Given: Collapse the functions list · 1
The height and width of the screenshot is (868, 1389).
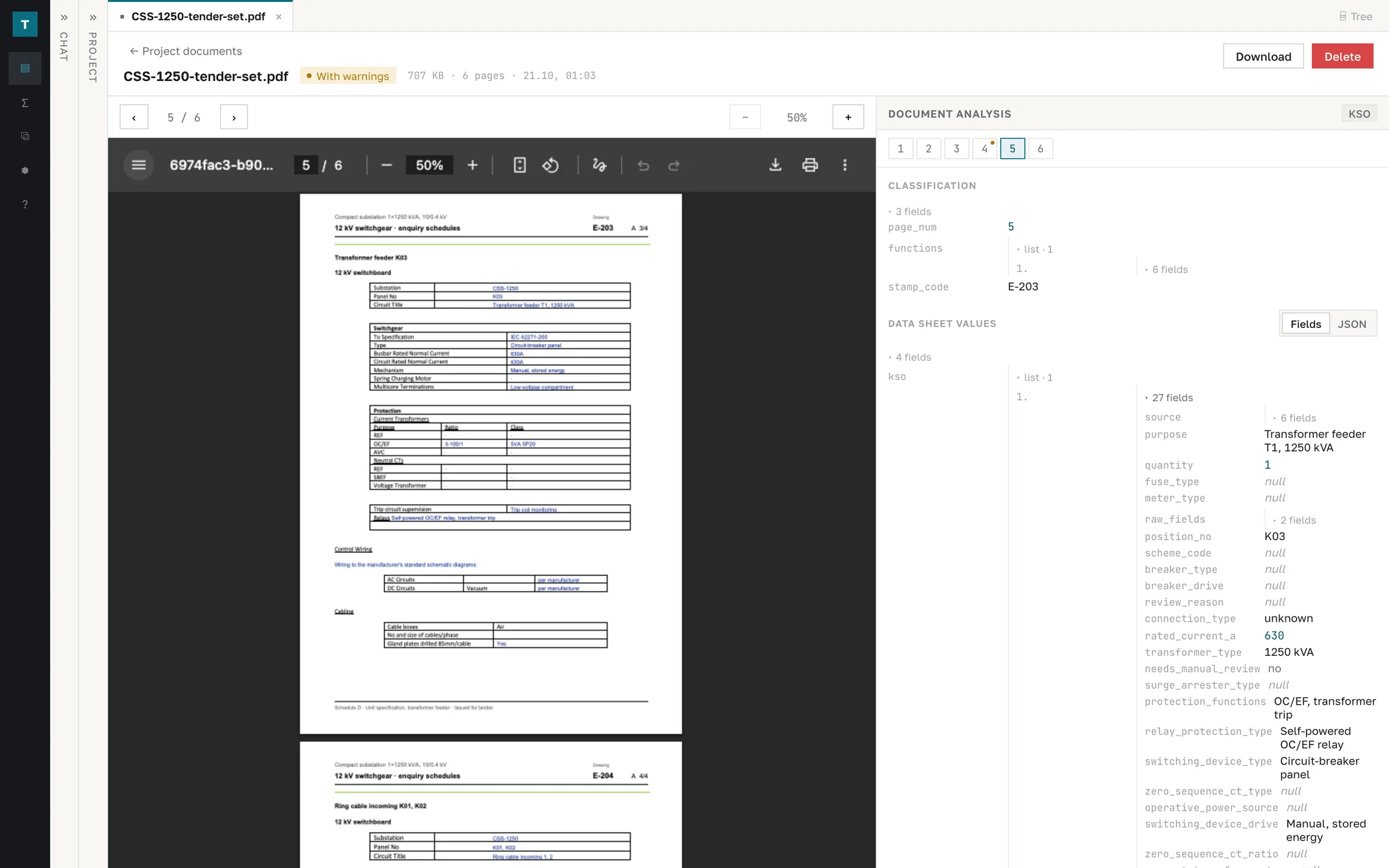Looking at the screenshot, I should coord(1035,249).
